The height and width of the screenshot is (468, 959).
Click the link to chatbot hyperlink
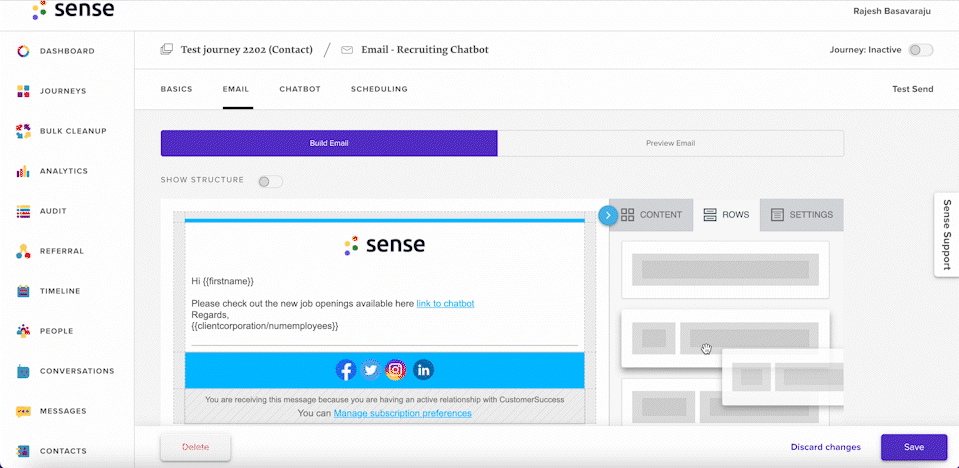[445, 303]
